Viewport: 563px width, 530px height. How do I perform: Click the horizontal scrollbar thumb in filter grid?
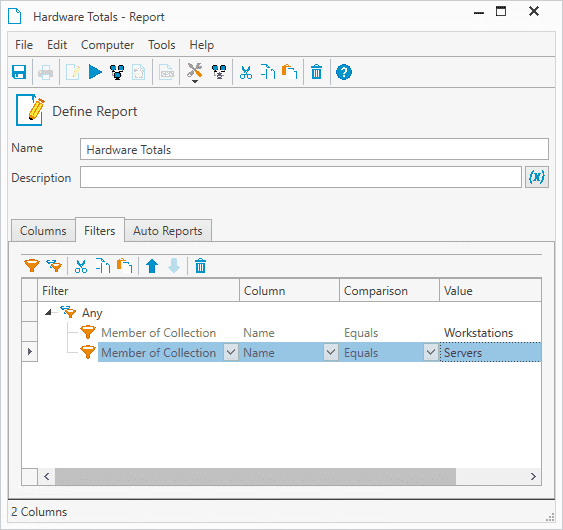[255, 476]
